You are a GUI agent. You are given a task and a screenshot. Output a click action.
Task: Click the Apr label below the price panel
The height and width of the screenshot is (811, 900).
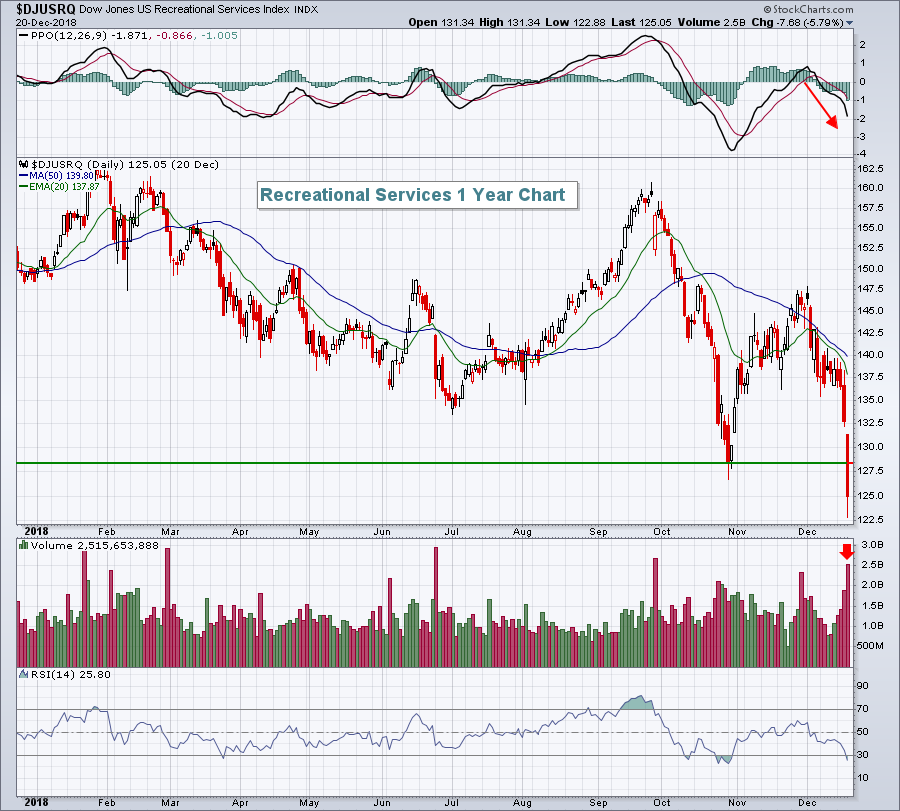click(x=240, y=532)
